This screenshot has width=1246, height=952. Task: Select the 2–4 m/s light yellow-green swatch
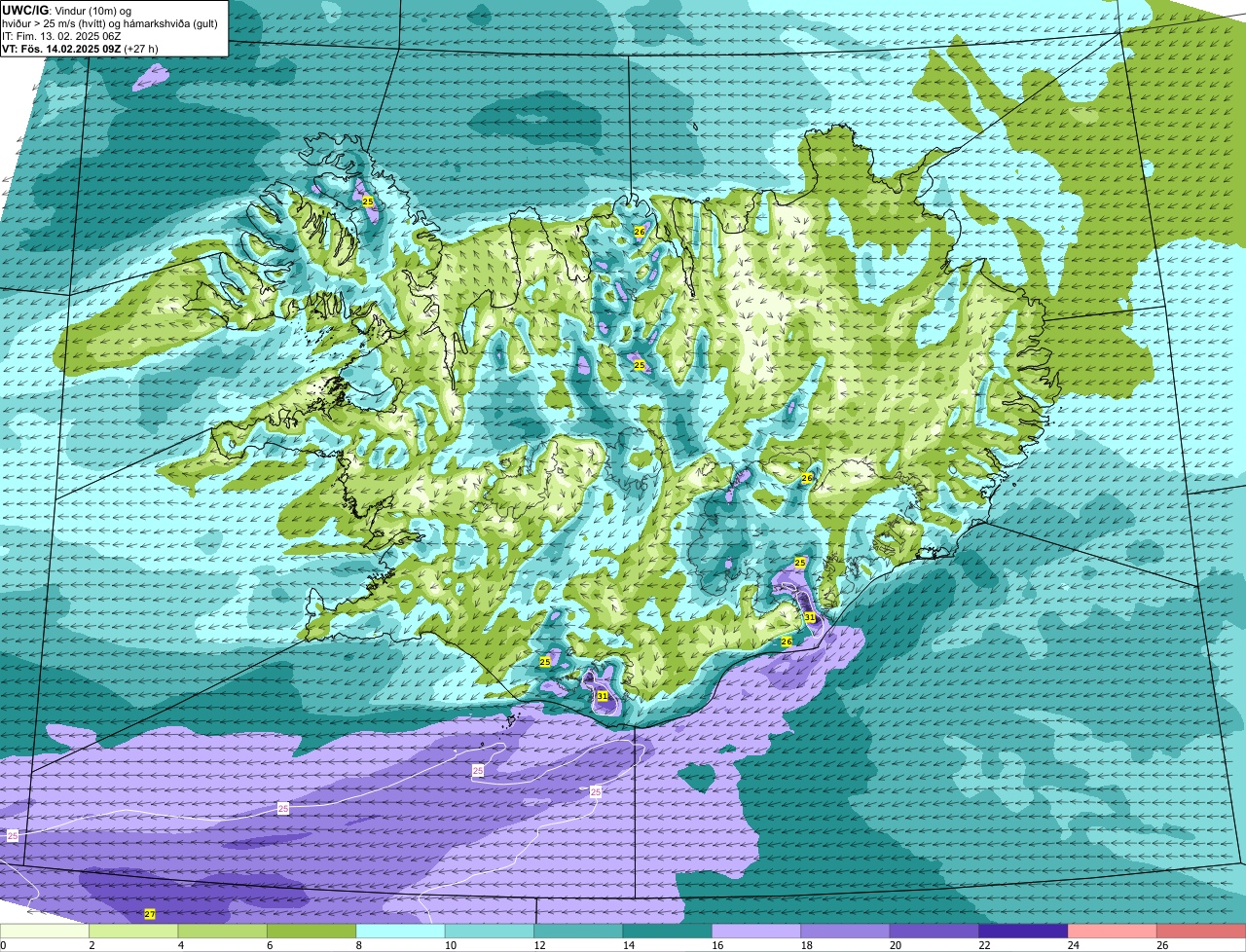pyautogui.click(x=133, y=931)
